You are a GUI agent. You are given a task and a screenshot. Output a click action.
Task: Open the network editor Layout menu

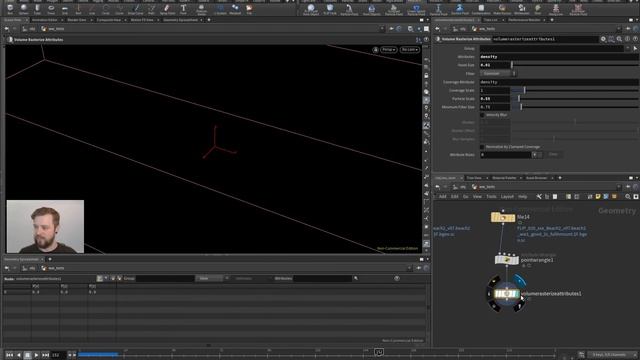click(507, 197)
